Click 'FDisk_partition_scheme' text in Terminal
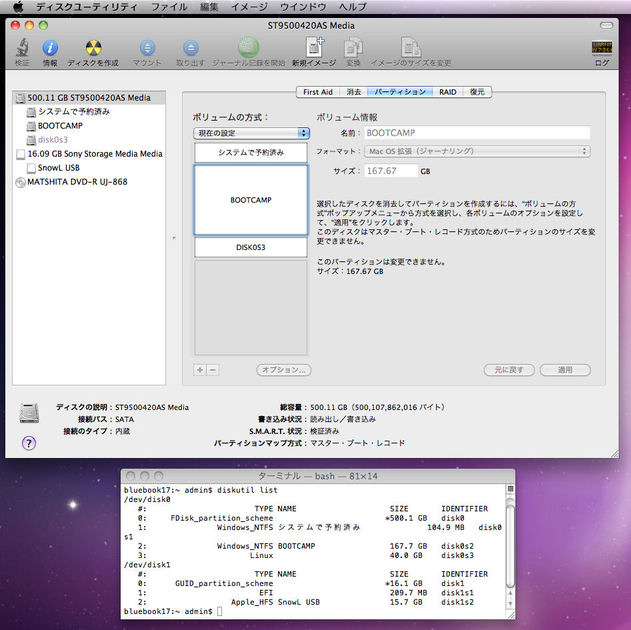The width and height of the screenshot is (631, 630). [222, 518]
